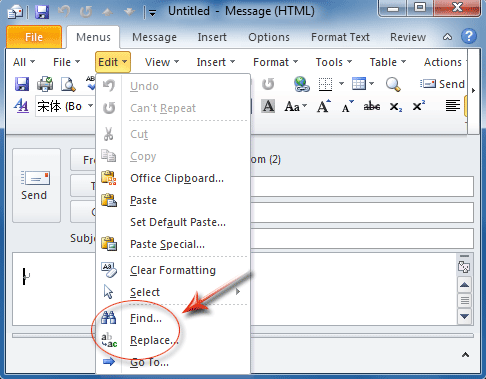
Task: Click the toolbar Send envelope button
Action: (443, 84)
